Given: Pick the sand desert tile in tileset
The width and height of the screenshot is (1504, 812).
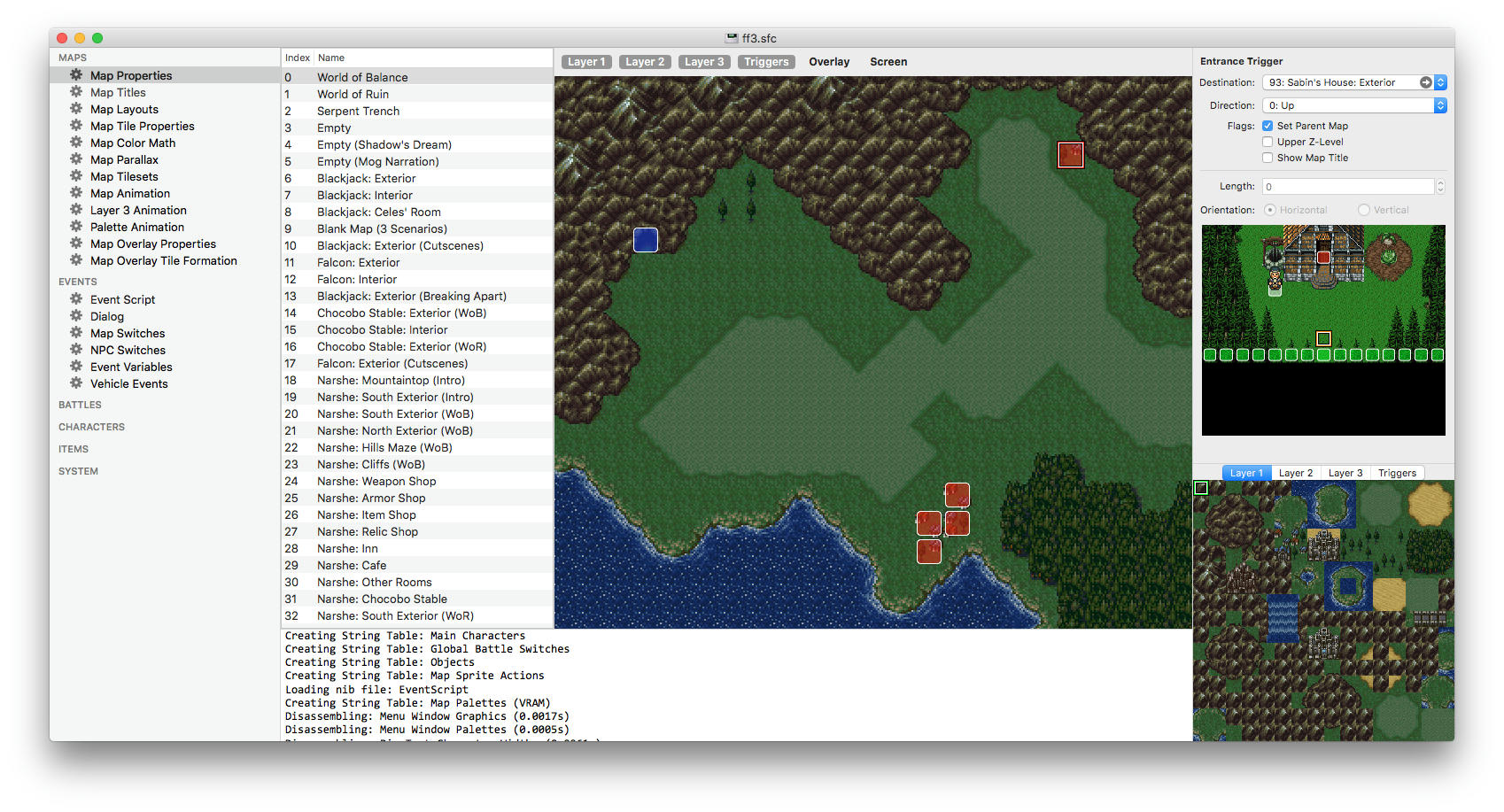Looking at the screenshot, I should (x=1430, y=506).
